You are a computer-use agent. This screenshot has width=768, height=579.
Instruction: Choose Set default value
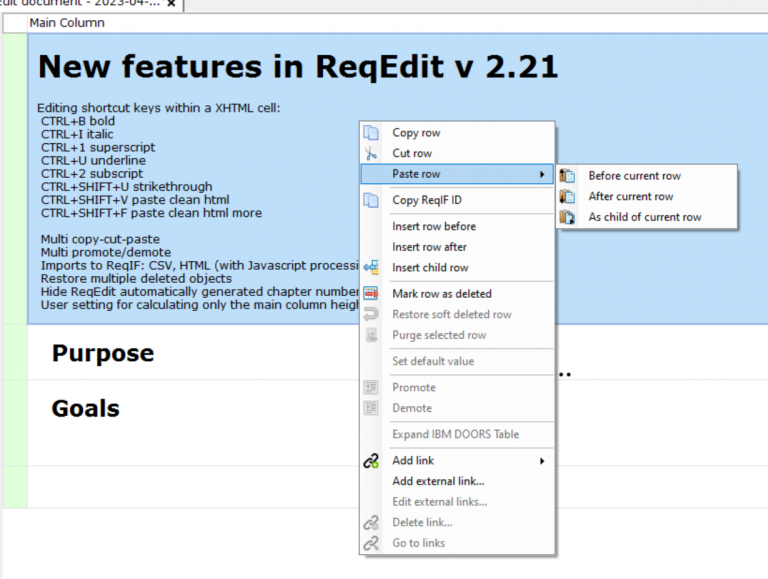[x=457, y=361]
